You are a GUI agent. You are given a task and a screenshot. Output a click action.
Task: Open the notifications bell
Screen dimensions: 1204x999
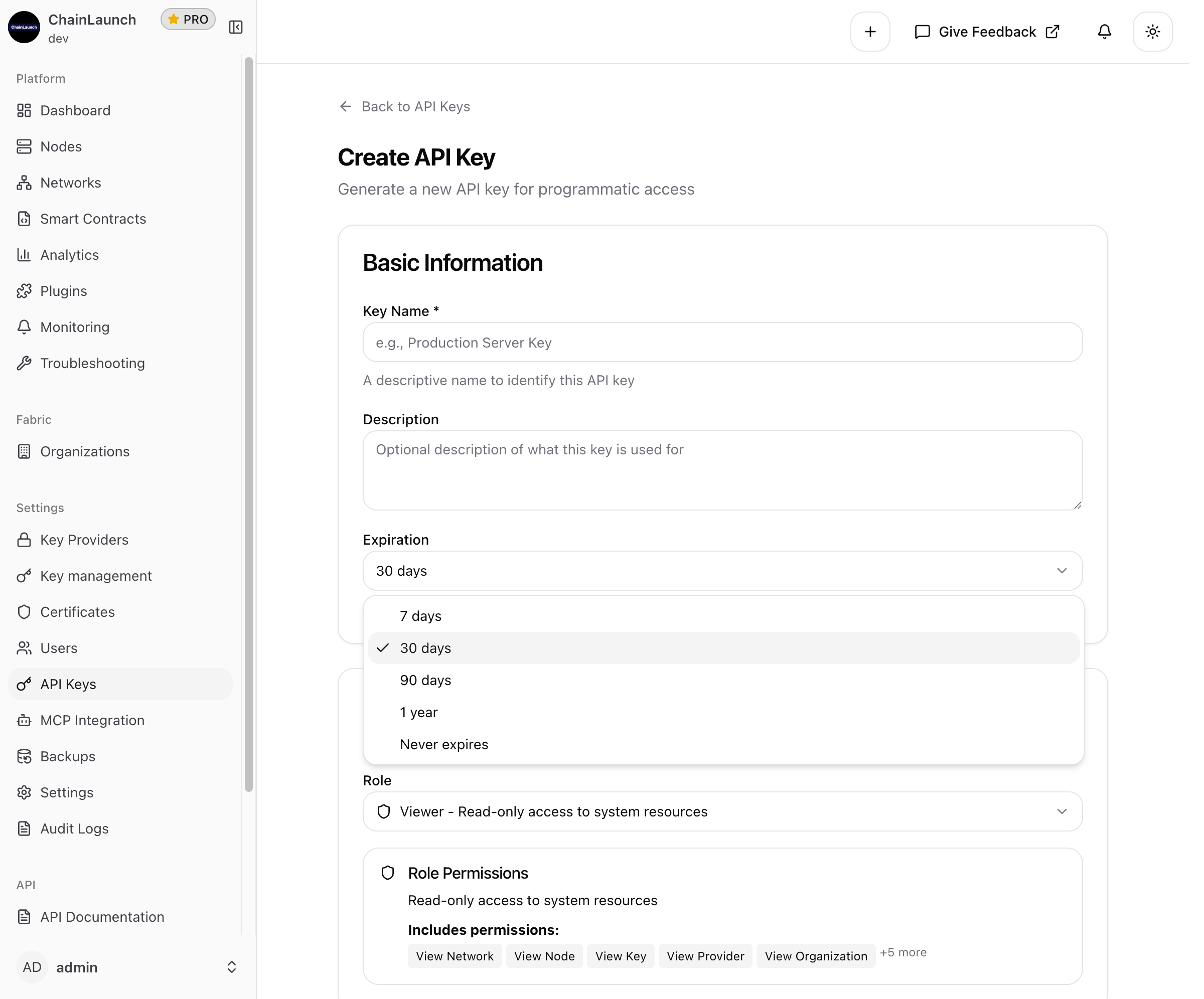tap(1104, 32)
